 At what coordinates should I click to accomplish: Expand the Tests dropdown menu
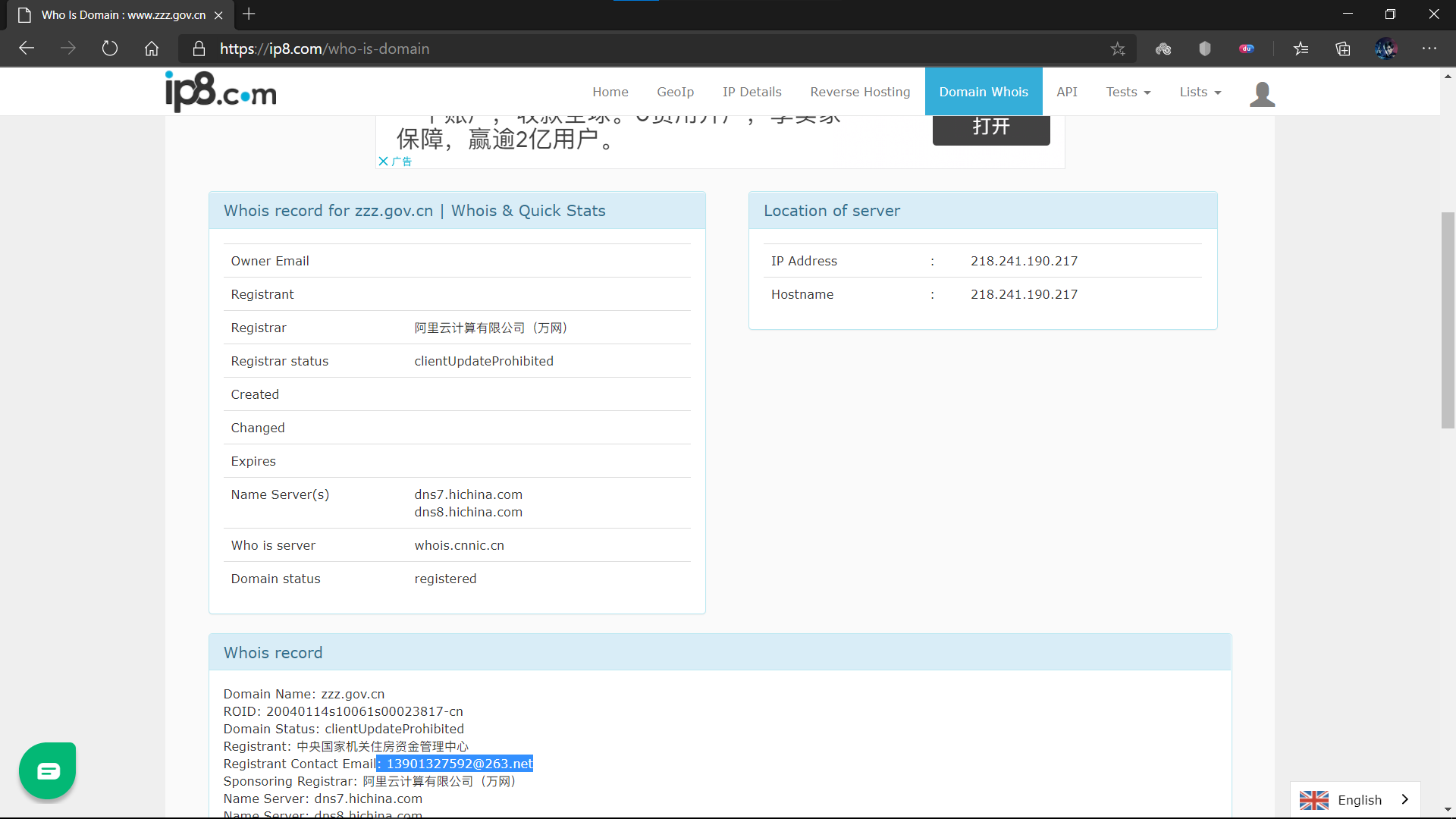coord(1128,92)
